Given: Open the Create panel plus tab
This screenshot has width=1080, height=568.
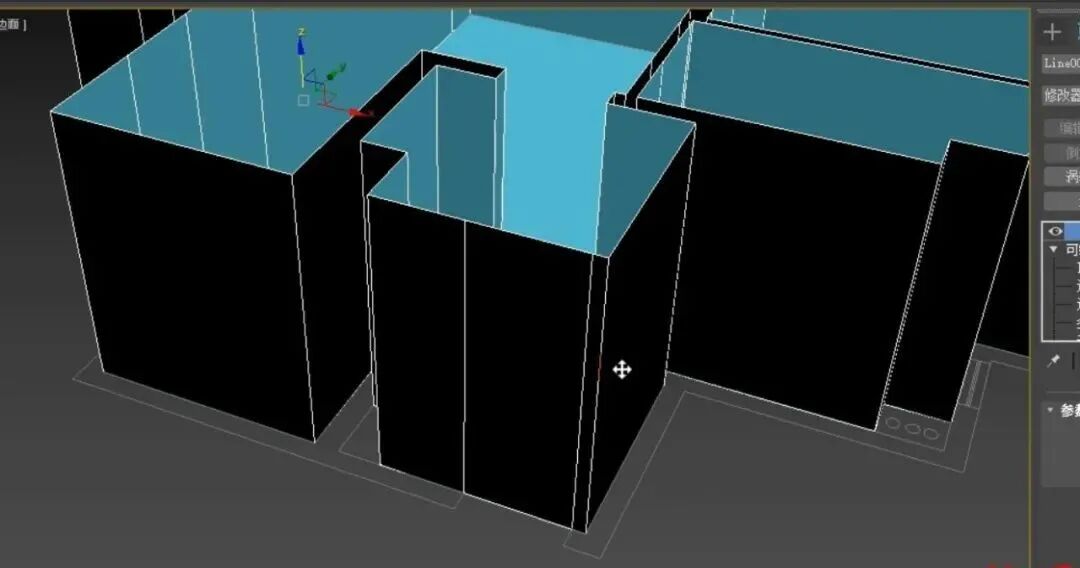Looking at the screenshot, I should click(1052, 32).
